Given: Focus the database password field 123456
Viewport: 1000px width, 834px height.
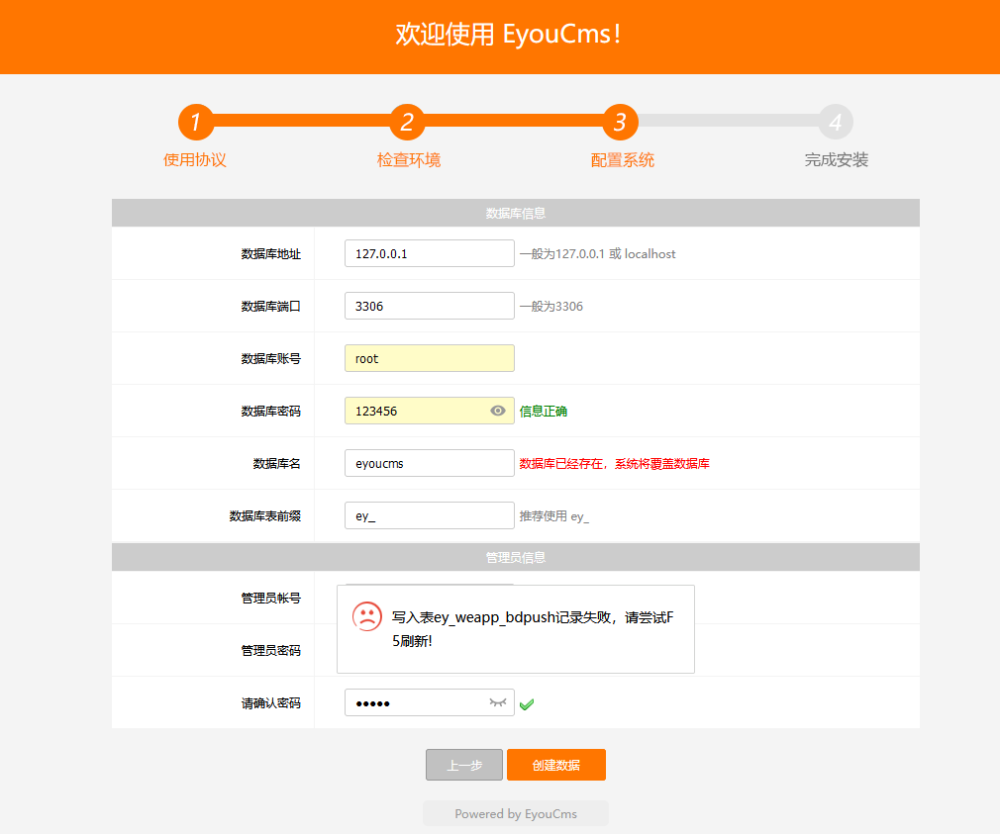Looking at the screenshot, I should click(429, 411).
